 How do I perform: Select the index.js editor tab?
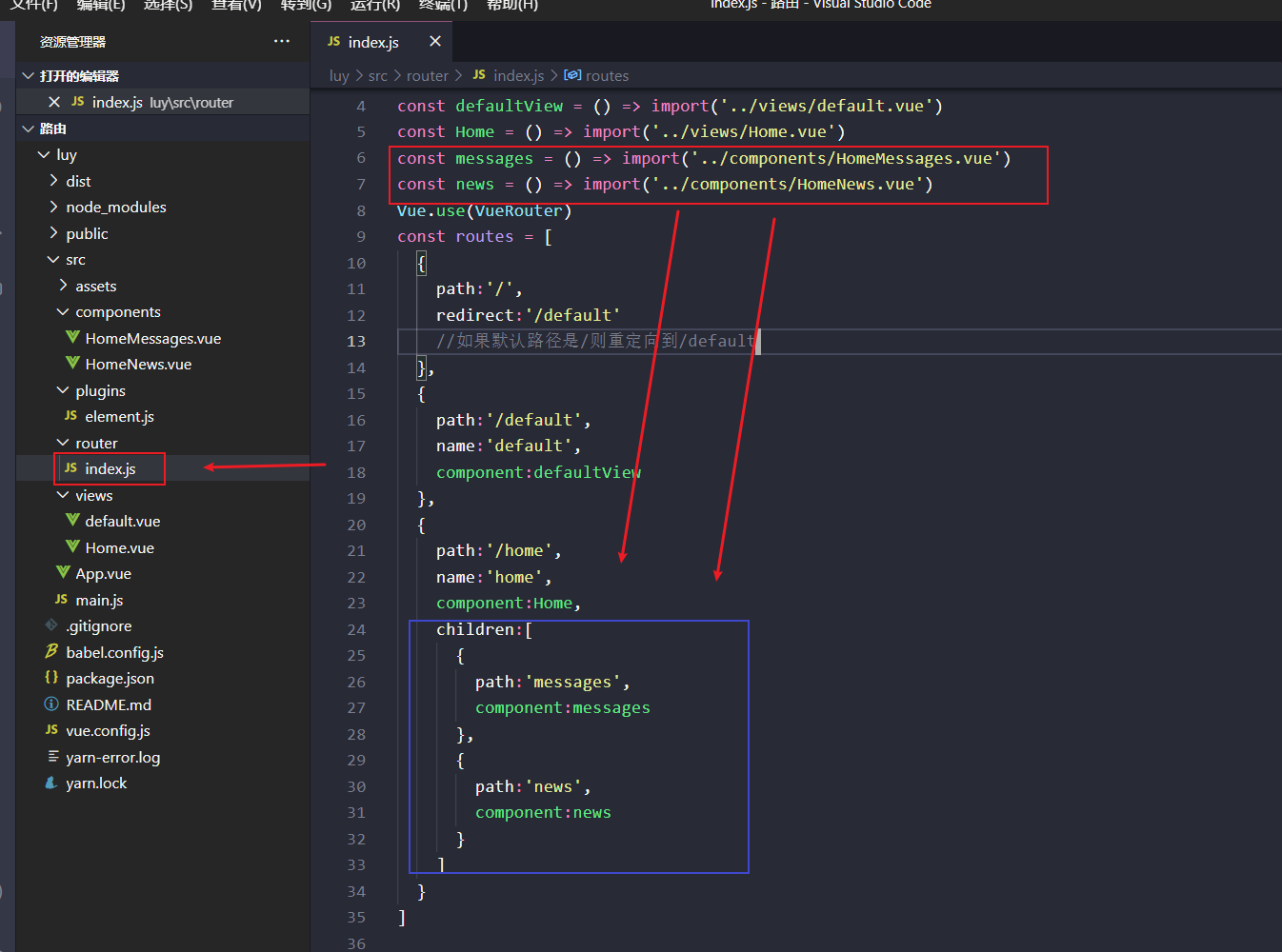pyautogui.click(x=381, y=42)
